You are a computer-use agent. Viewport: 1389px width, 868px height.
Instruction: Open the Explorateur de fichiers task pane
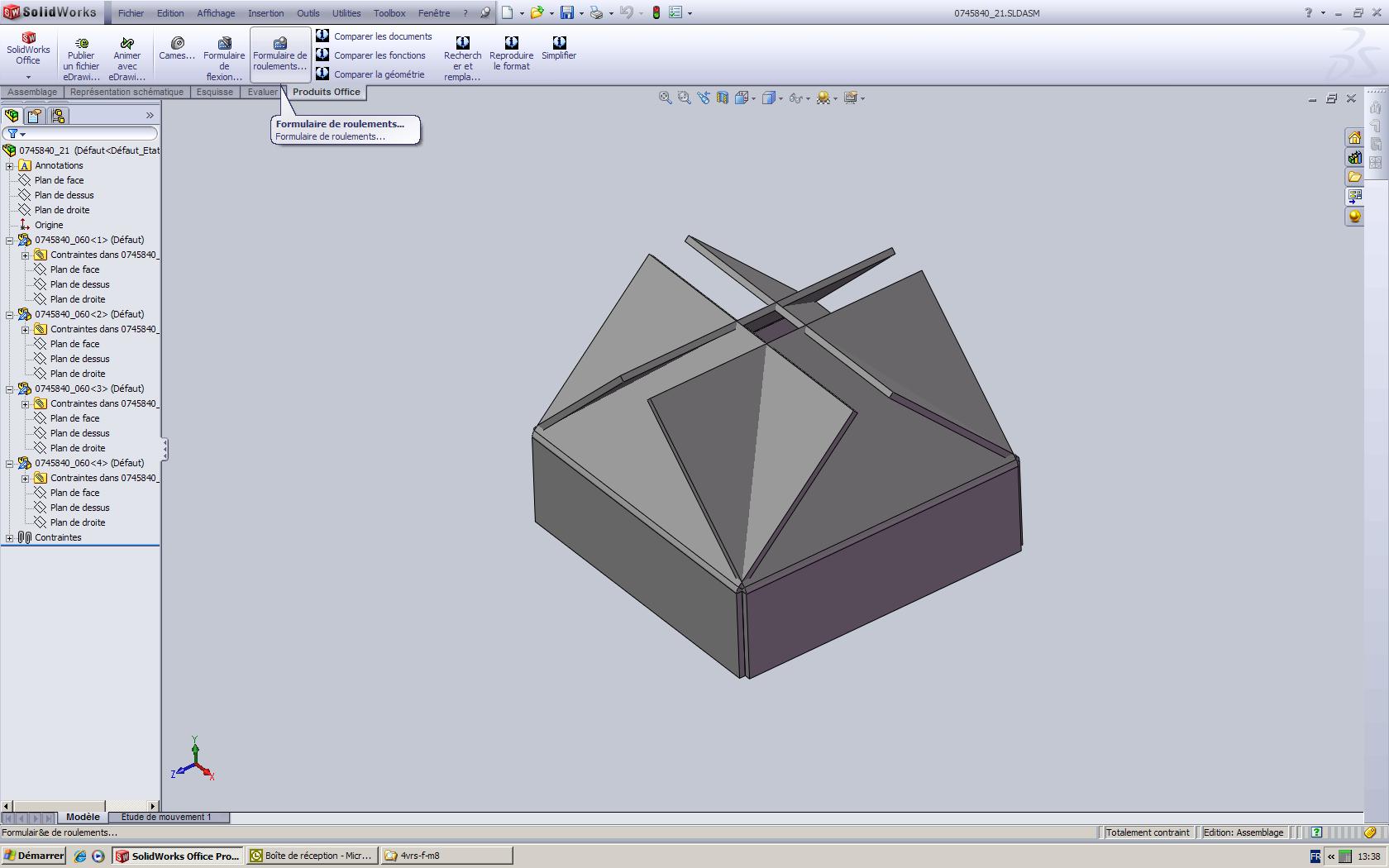(x=1355, y=177)
